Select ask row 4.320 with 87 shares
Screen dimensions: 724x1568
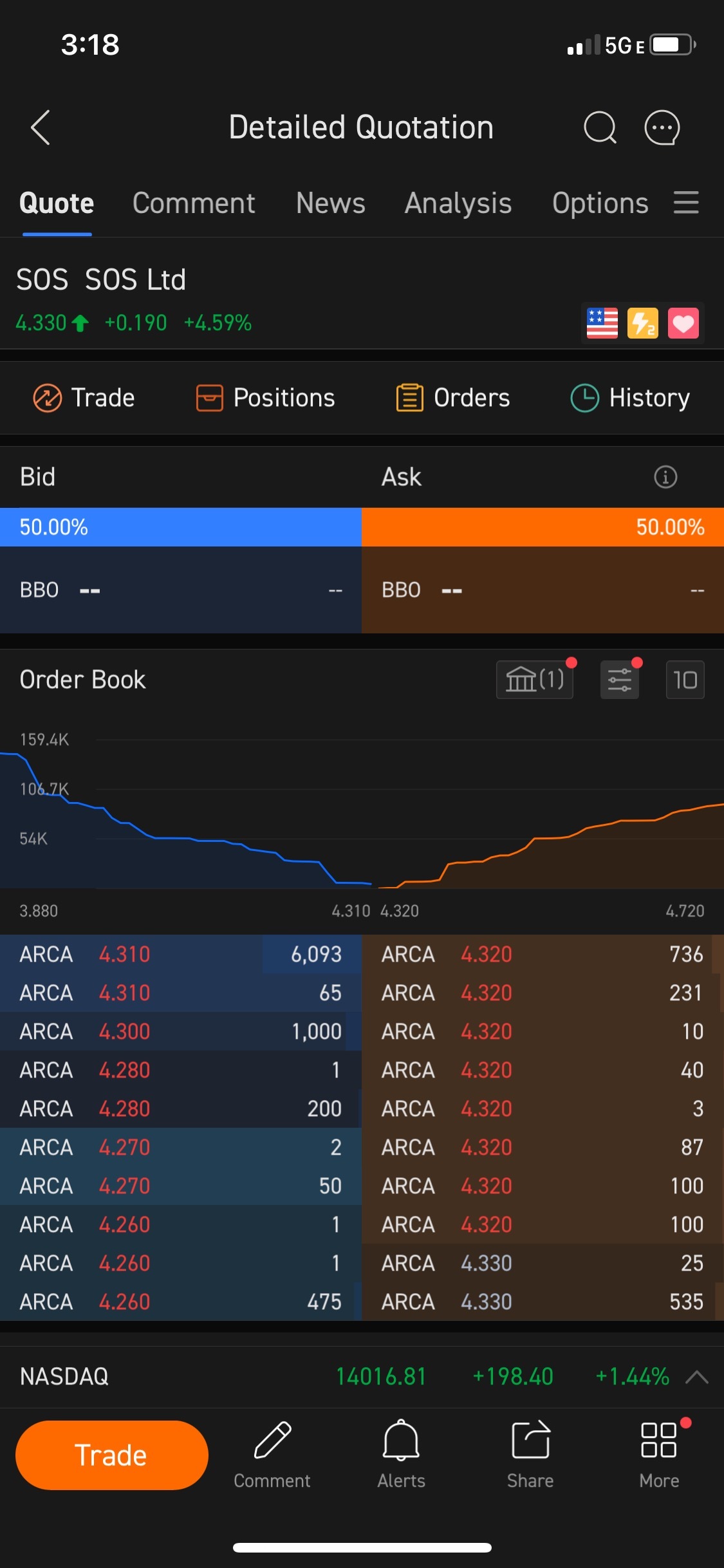tap(543, 1147)
